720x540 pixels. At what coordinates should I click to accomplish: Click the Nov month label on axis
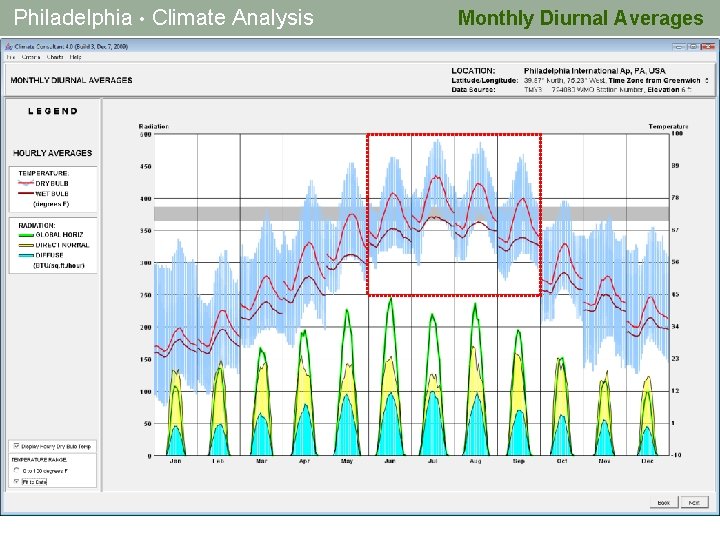point(604,461)
